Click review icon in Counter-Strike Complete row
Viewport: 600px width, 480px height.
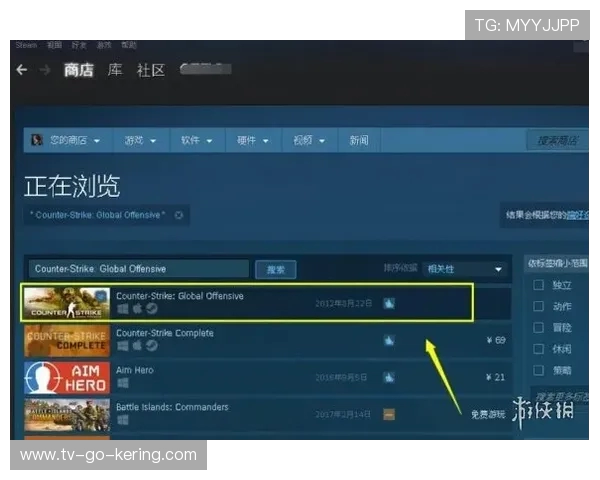pyautogui.click(x=389, y=340)
